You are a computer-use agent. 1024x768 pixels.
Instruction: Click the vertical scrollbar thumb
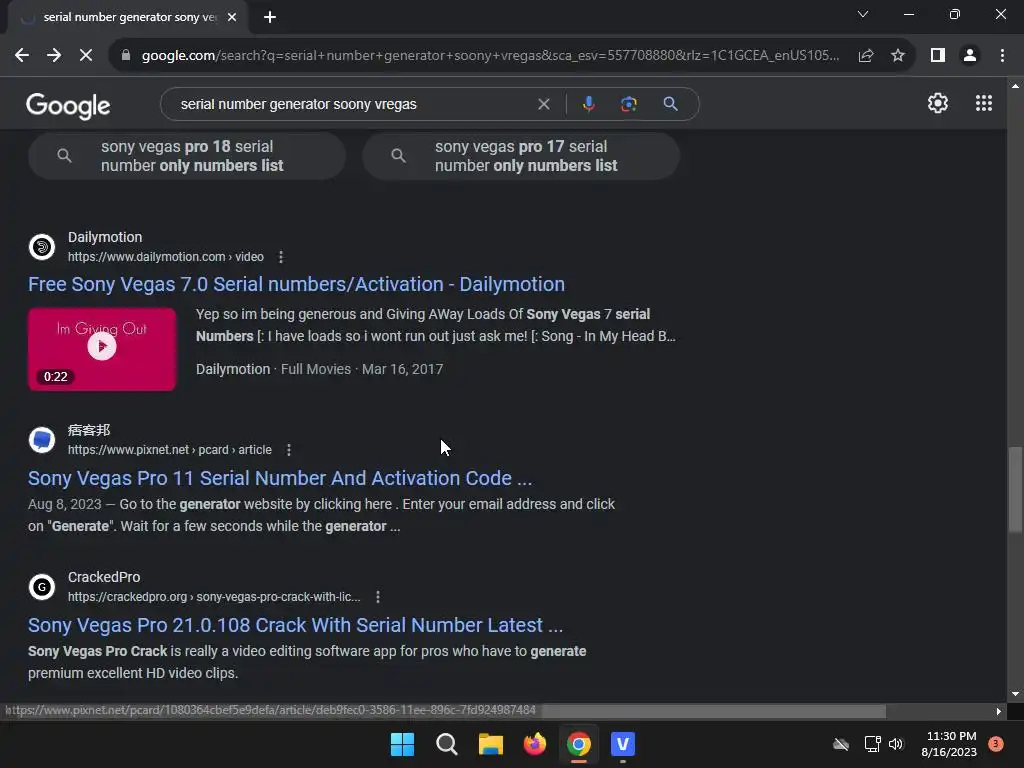(1015, 490)
